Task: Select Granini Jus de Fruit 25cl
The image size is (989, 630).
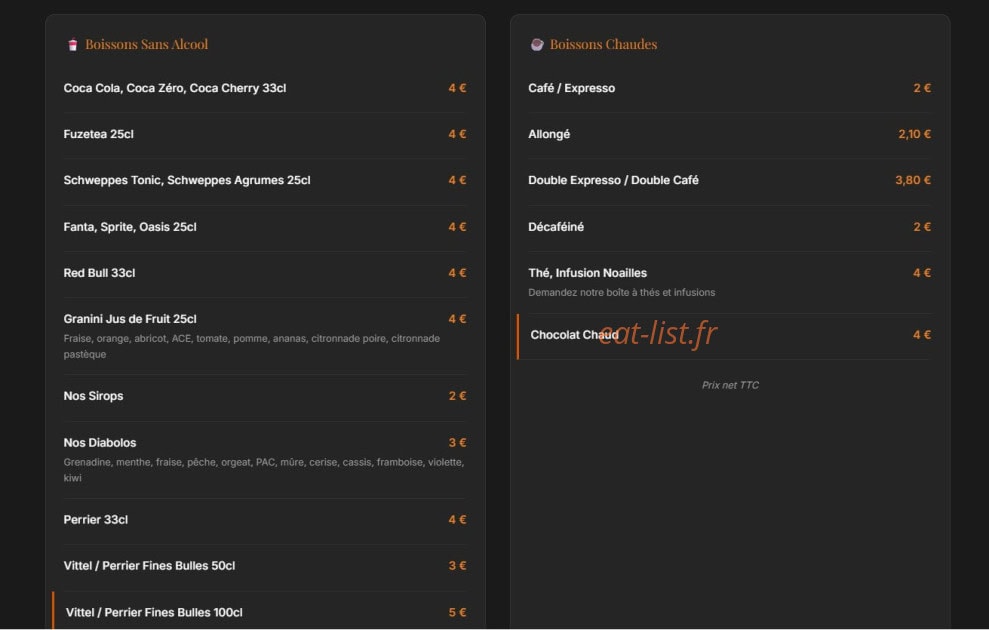Action: 265,335
